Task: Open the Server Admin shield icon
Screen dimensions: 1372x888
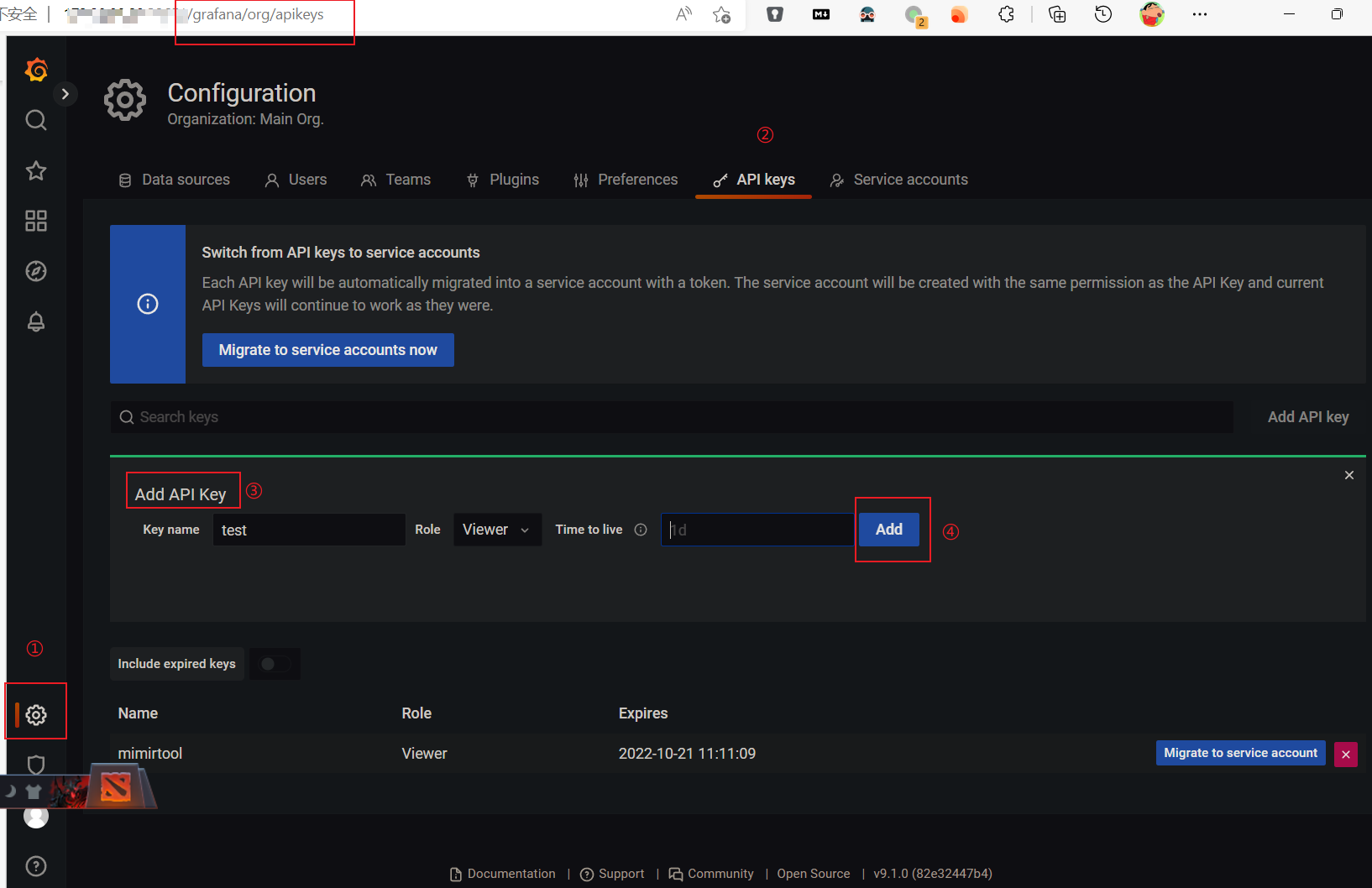Action: (35, 765)
